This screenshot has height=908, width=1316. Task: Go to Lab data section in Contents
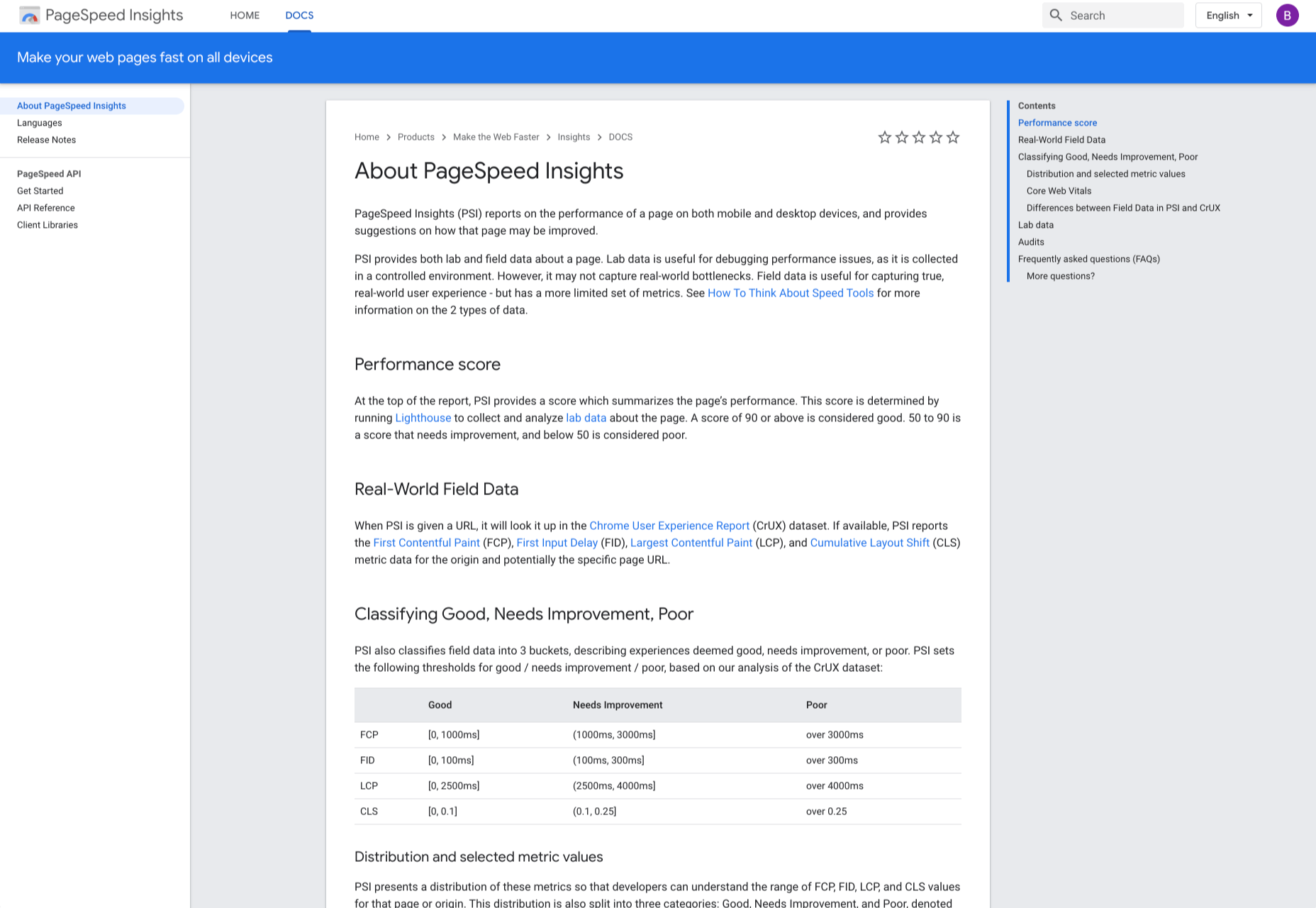(x=1035, y=225)
